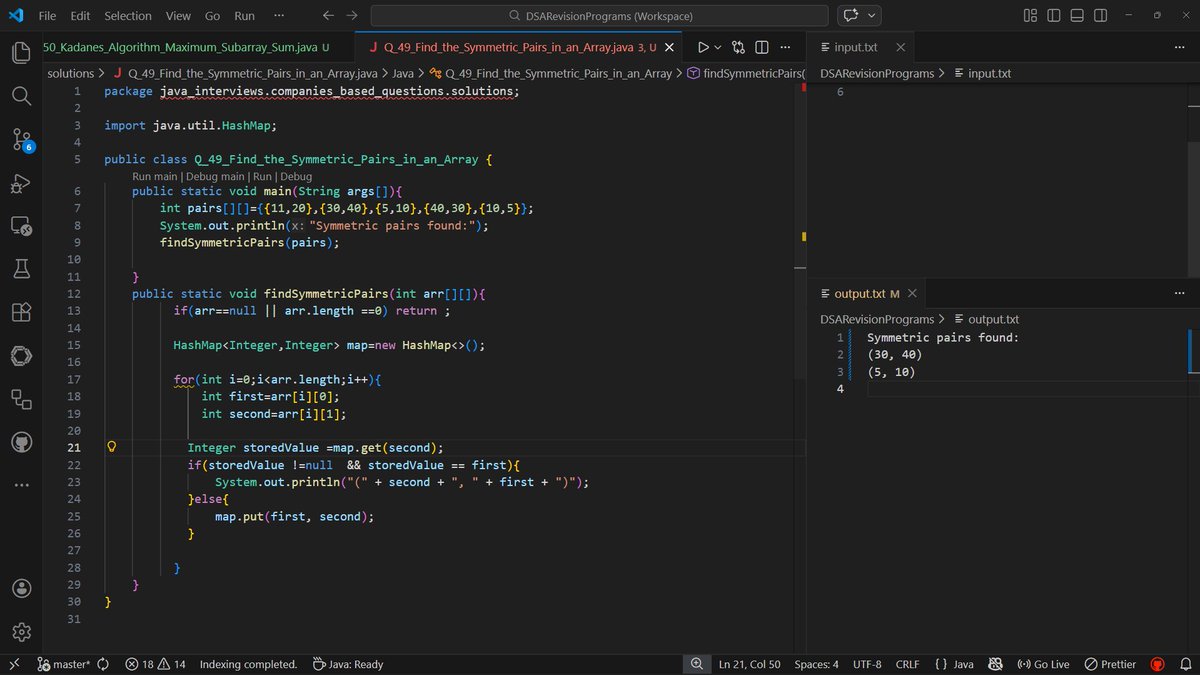Viewport: 1200px width, 675px height.
Task: Open the File menu
Action: (47, 16)
